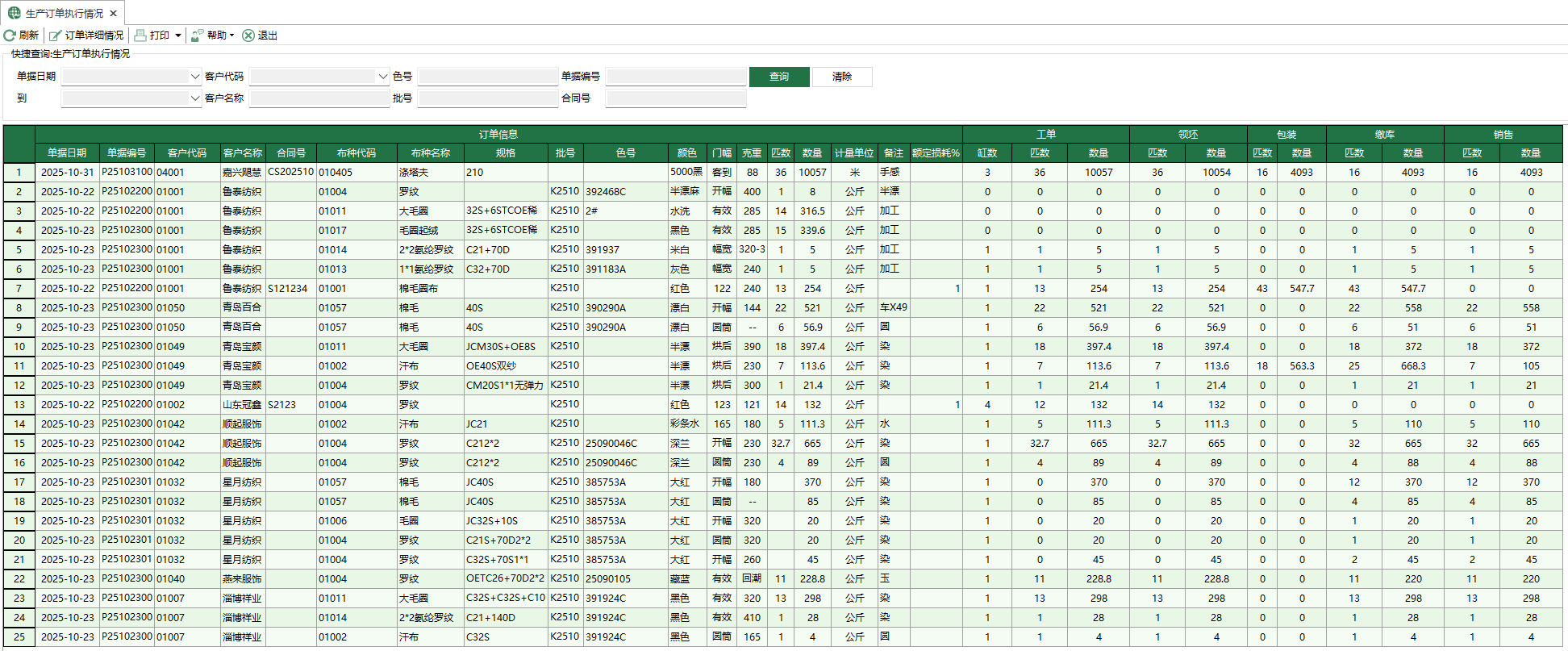
Task: Close the 生产订单执行情况 tab
Action: tap(113, 14)
